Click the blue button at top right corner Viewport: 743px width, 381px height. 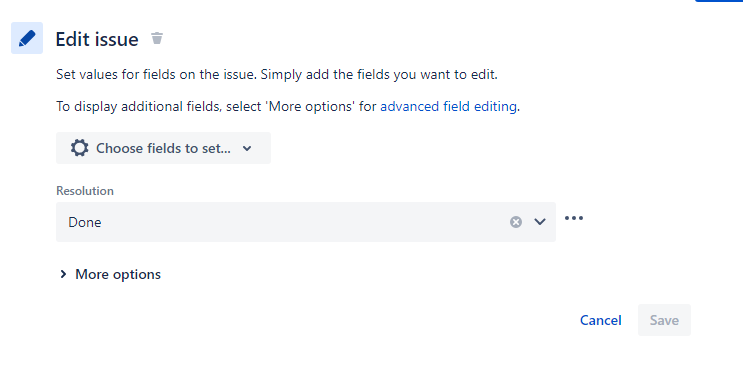click(x=719, y=1)
